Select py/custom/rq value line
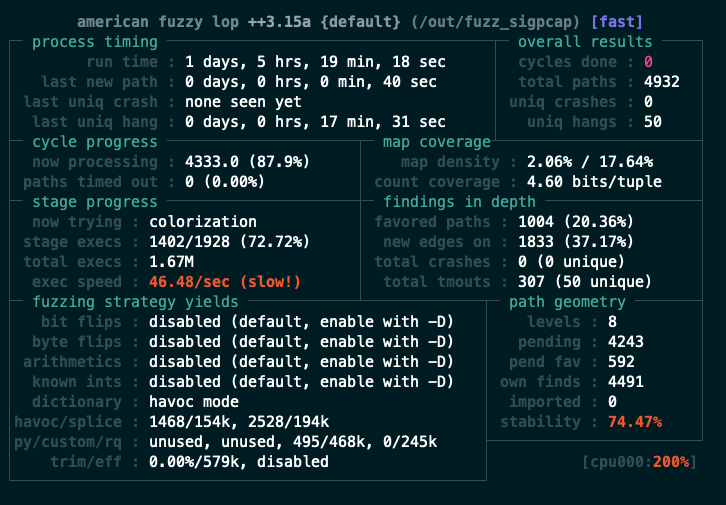 (293, 442)
